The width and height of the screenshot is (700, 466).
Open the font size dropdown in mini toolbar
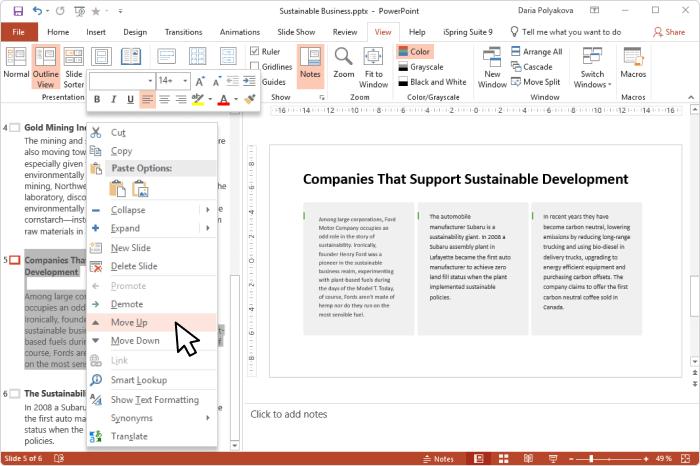pos(184,80)
